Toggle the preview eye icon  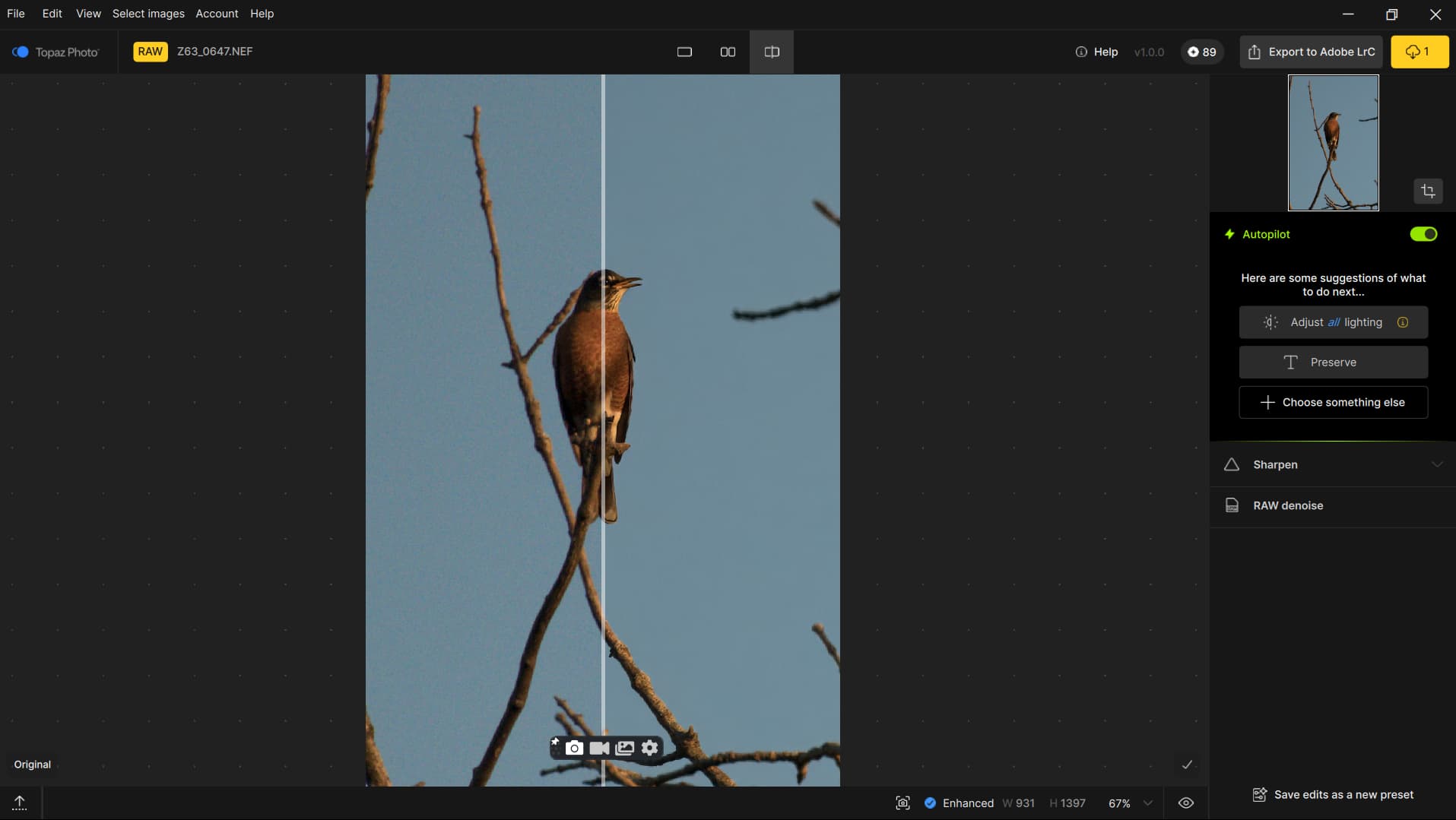[1186, 803]
